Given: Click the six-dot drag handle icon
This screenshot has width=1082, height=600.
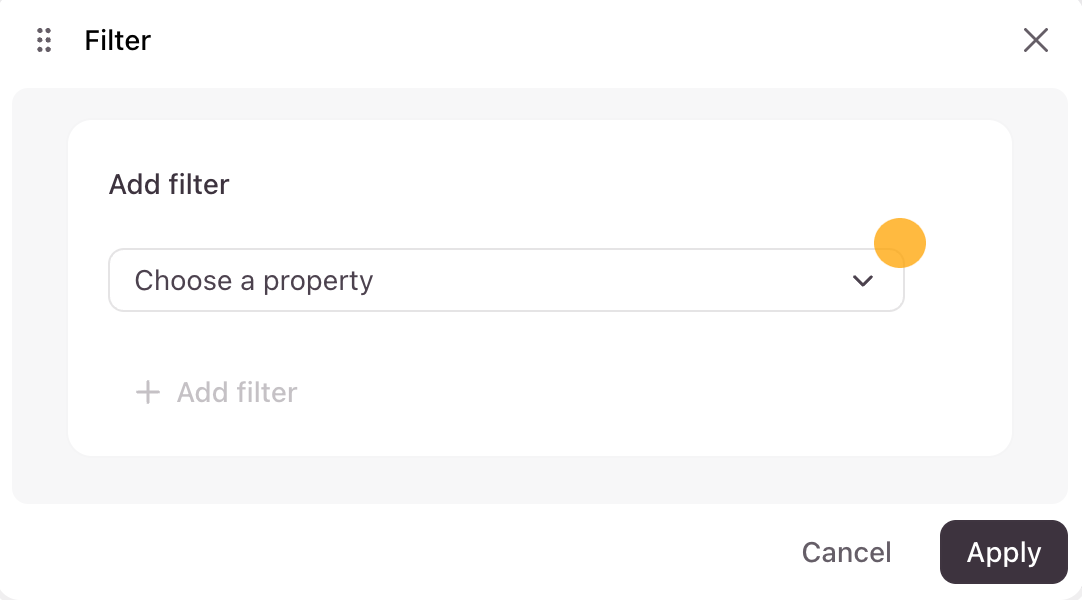Looking at the screenshot, I should tap(43, 40).
